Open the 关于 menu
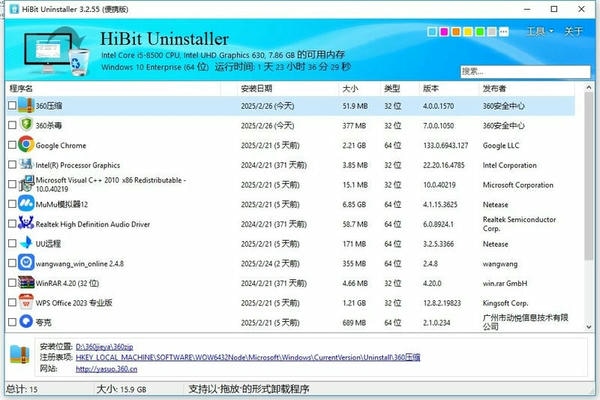 click(x=573, y=31)
